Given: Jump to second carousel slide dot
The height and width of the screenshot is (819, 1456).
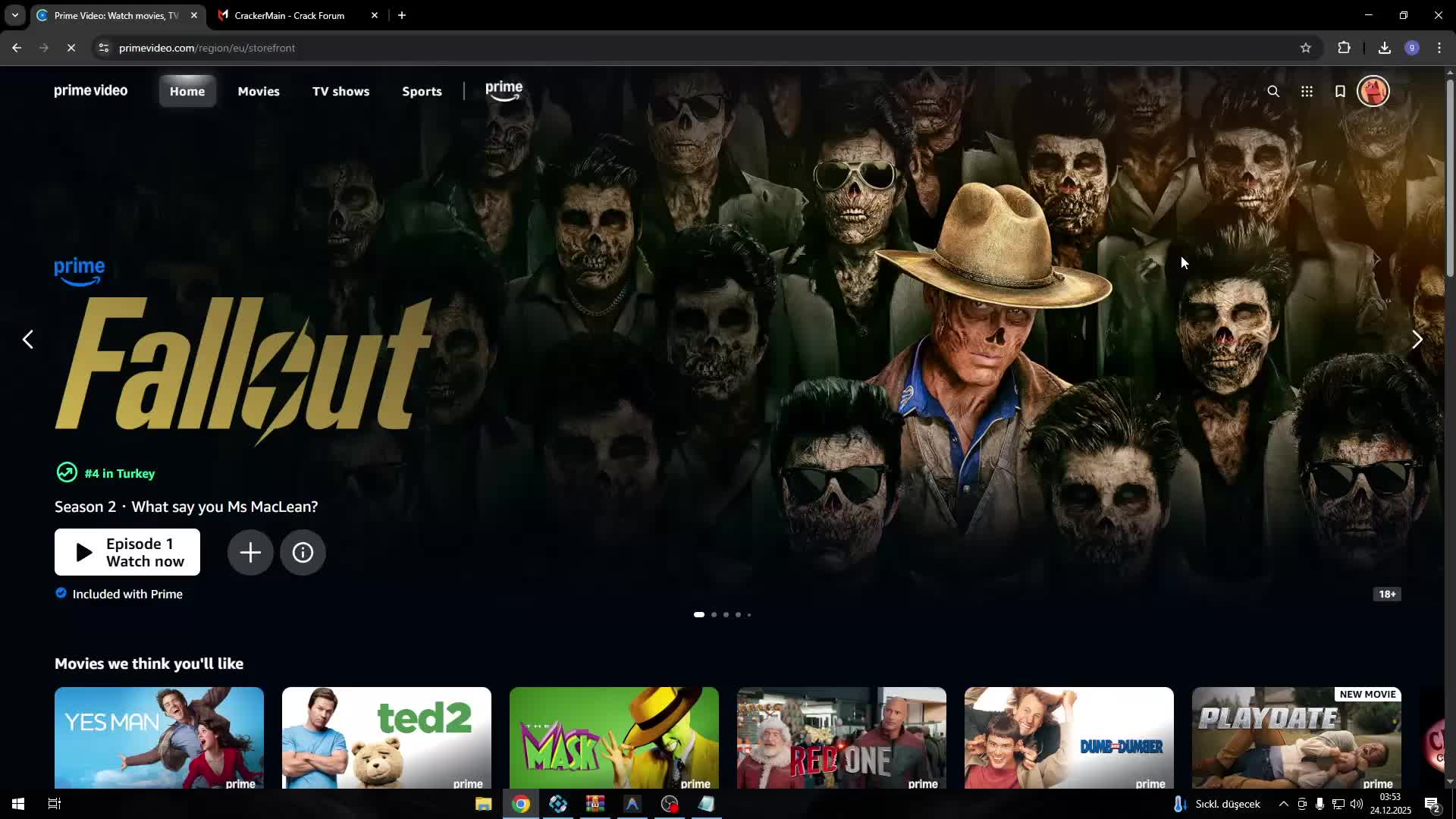Looking at the screenshot, I should (x=714, y=614).
